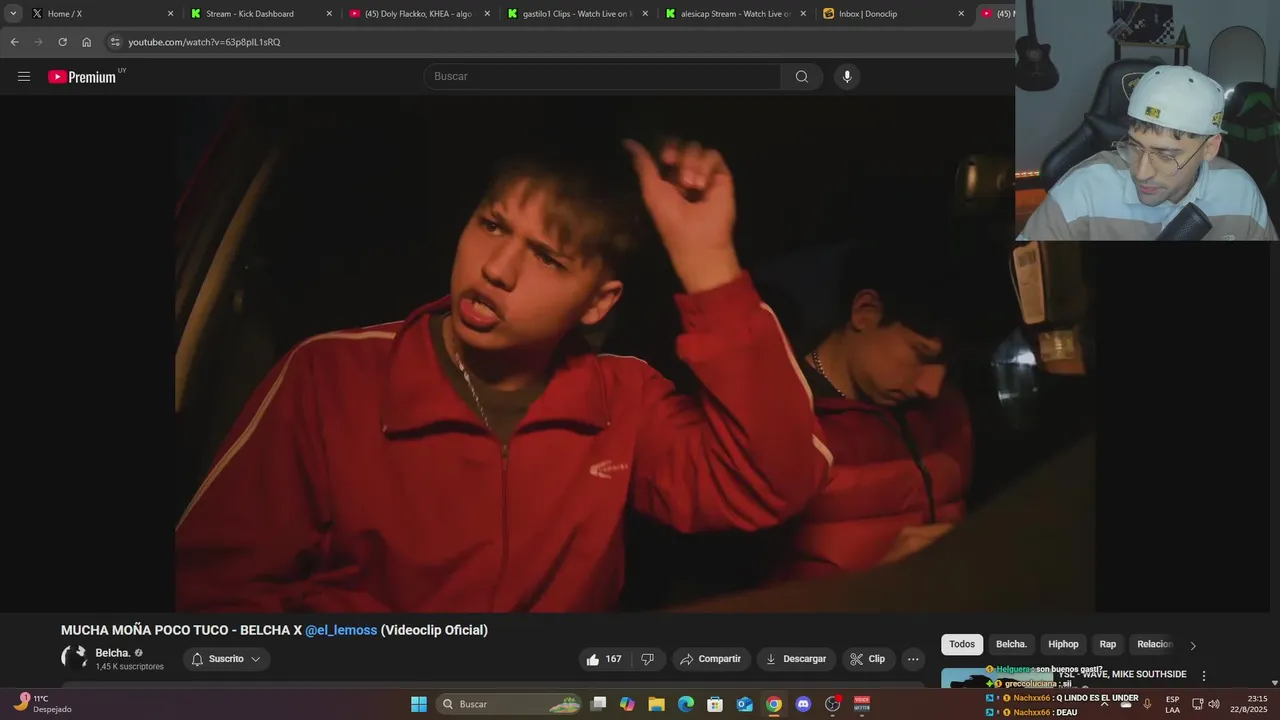Open the weather widget showing 11°C

pyautogui.click(x=42, y=704)
